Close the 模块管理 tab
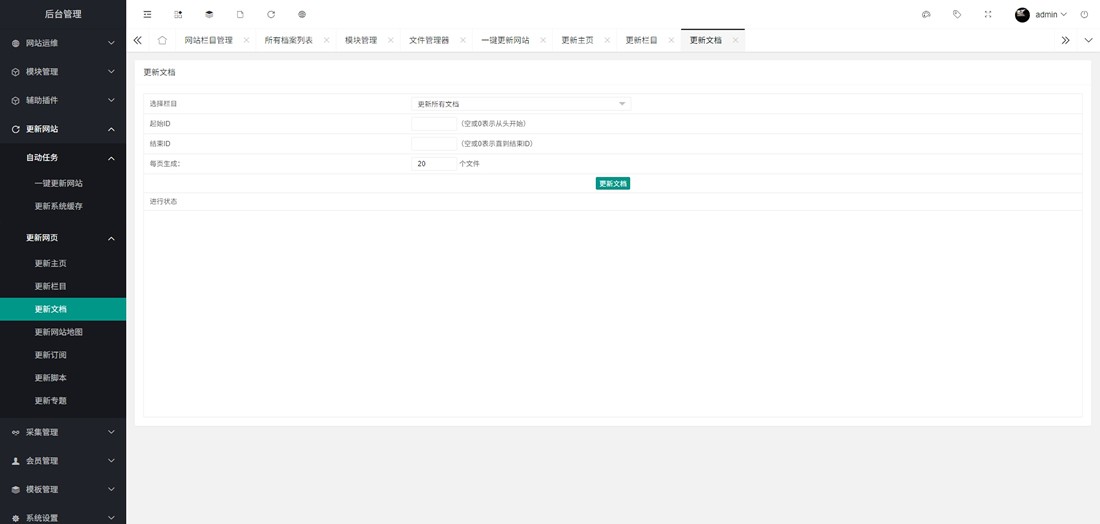Image resolution: width=1100 pixels, height=524 pixels. pos(391,40)
